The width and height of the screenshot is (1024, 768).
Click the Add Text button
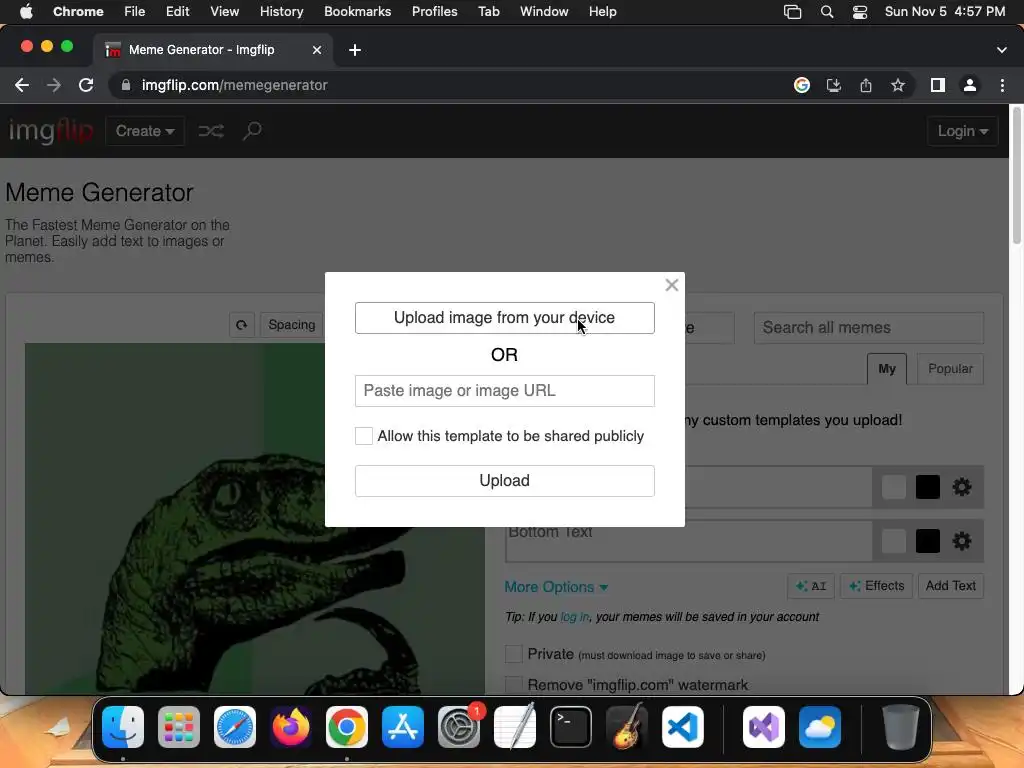click(x=950, y=586)
